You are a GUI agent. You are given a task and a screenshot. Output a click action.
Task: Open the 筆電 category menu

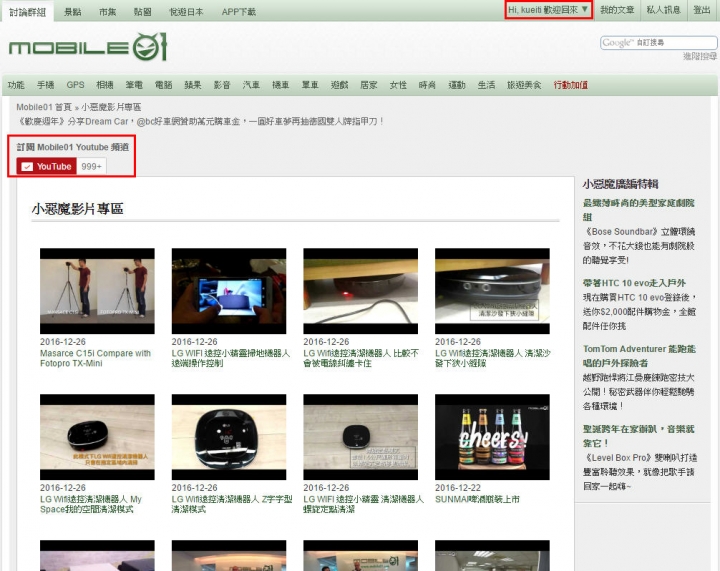coord(134,85)
